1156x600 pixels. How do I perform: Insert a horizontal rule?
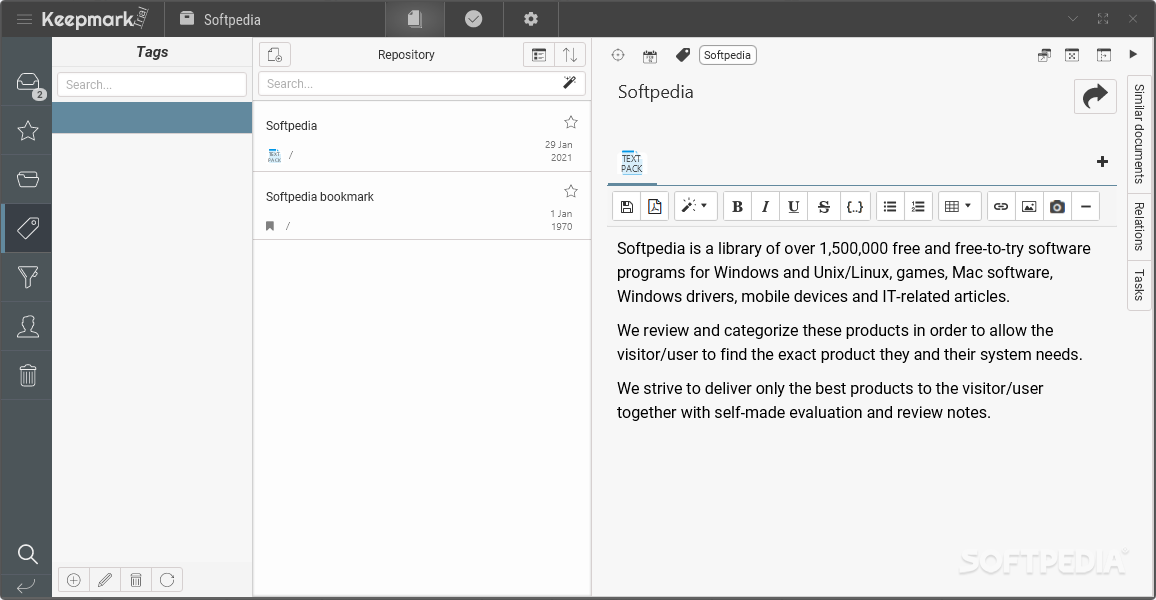[x=1085, y=206]
